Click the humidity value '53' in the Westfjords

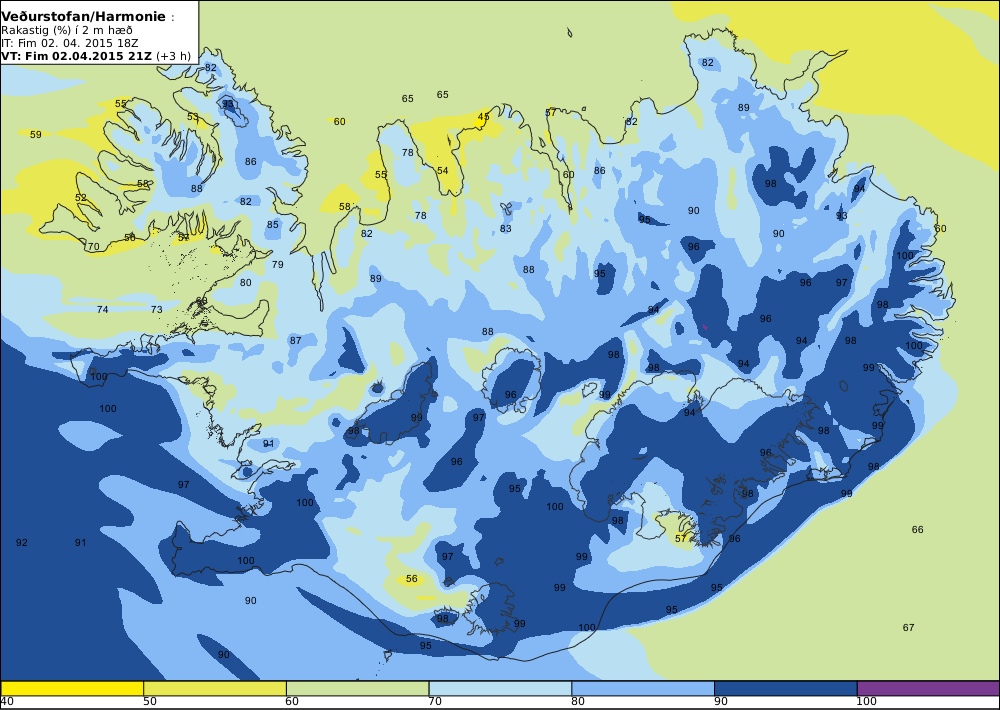(x=193, y=117)
